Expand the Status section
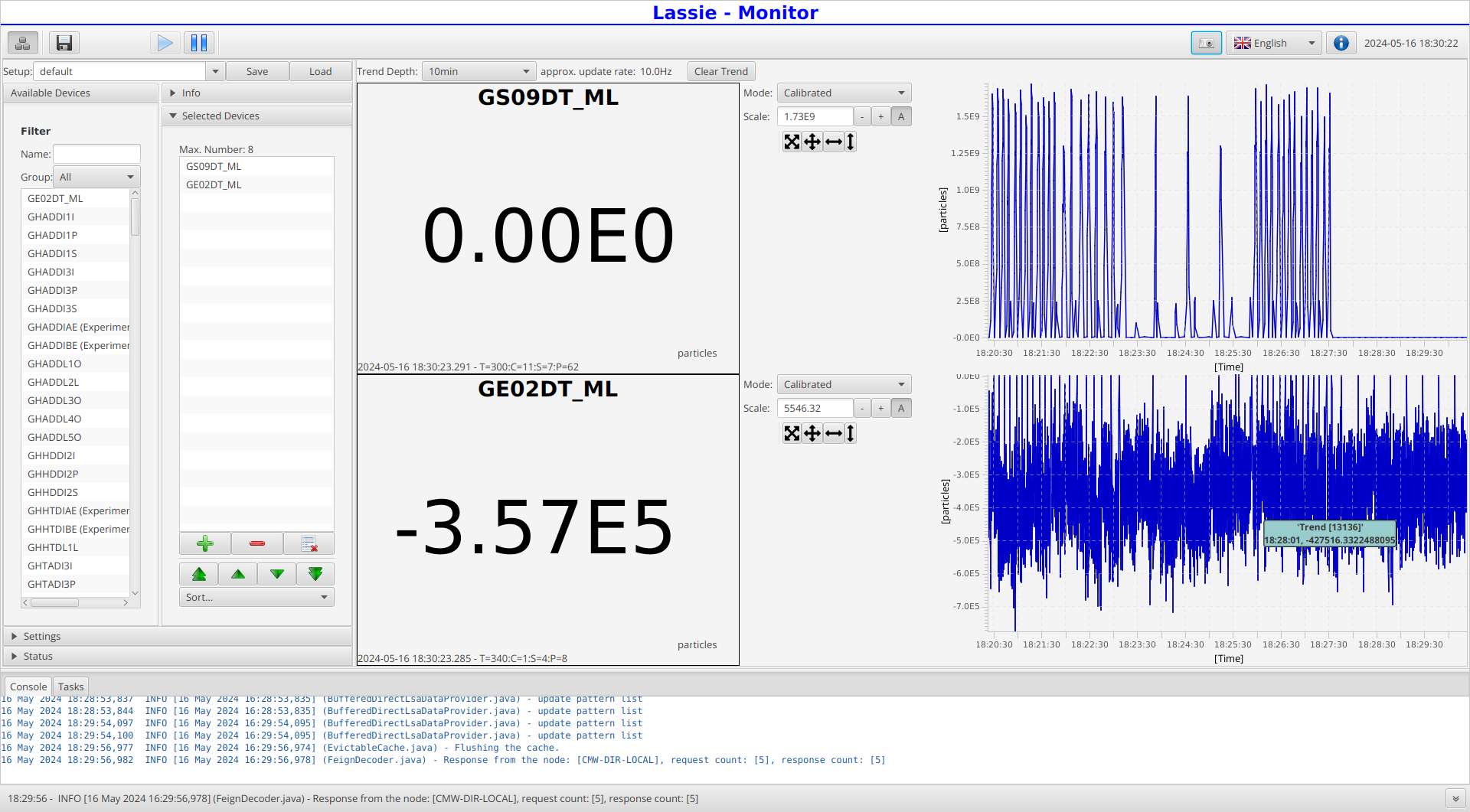The image size is (1470, 812). tap(178, 656)
